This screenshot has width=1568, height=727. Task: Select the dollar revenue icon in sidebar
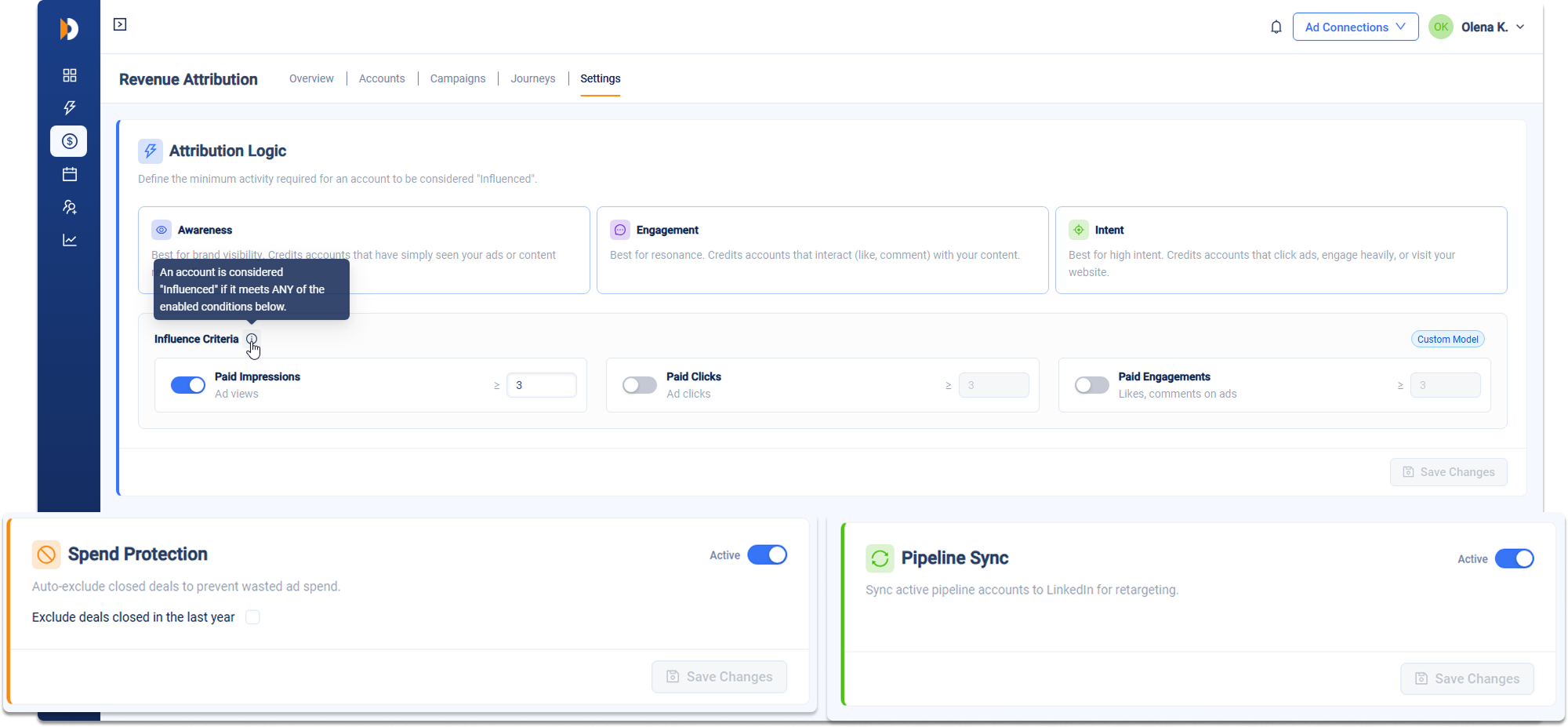pyautogui.click(x=70, y=141)
